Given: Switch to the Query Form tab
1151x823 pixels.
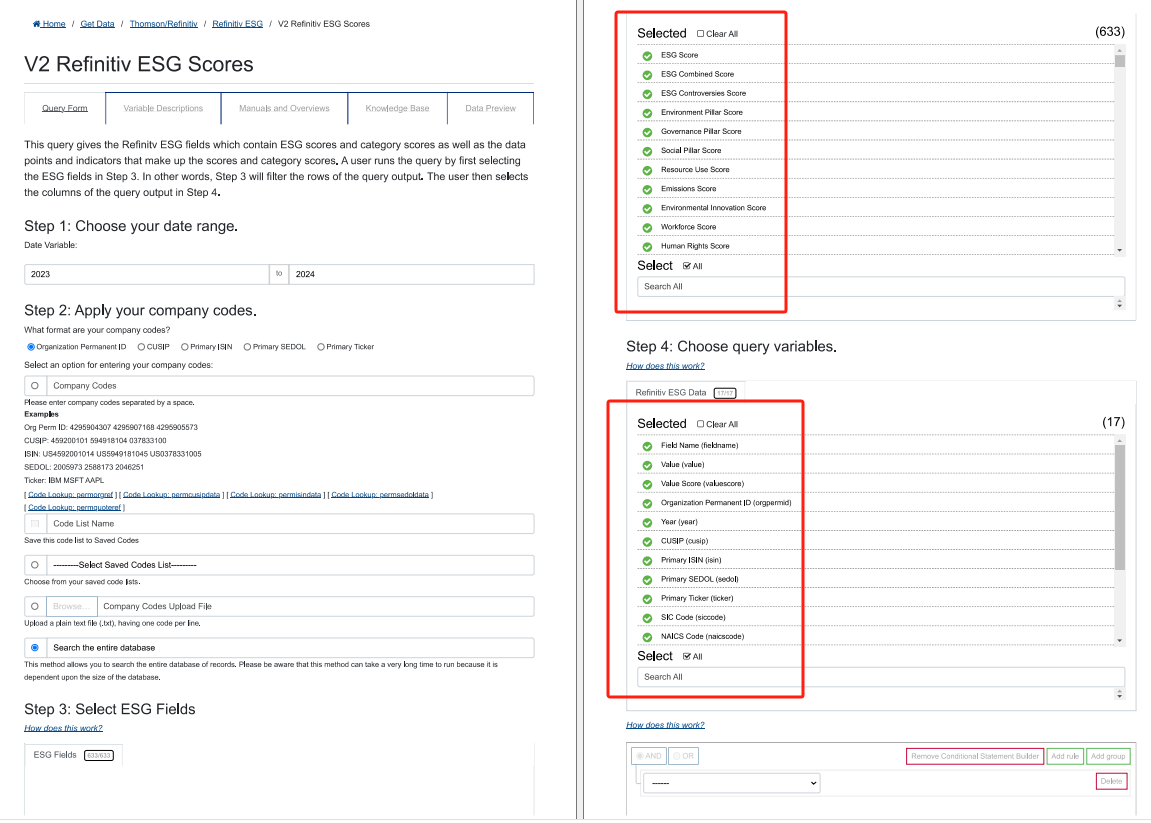Looking at the screenshot, I should [65, 108].
